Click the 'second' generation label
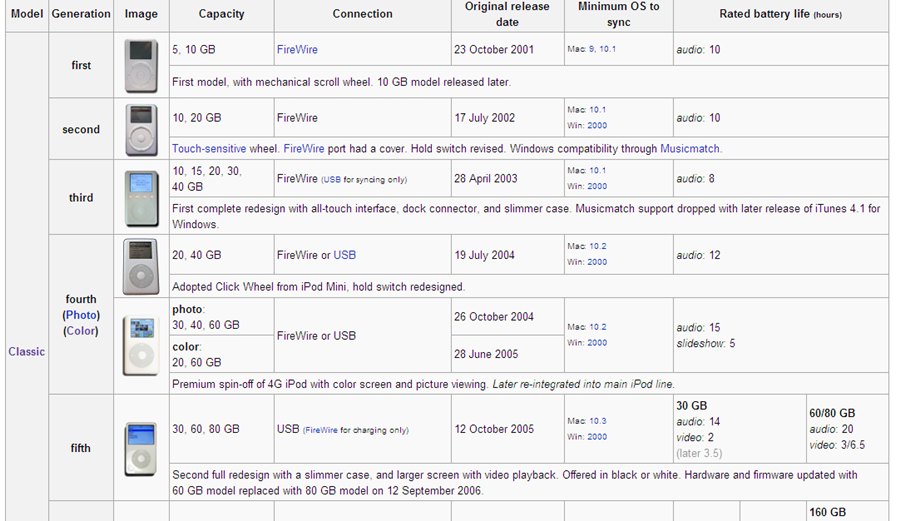This screenshot has width=900, height=521. (x=81, y=130)
